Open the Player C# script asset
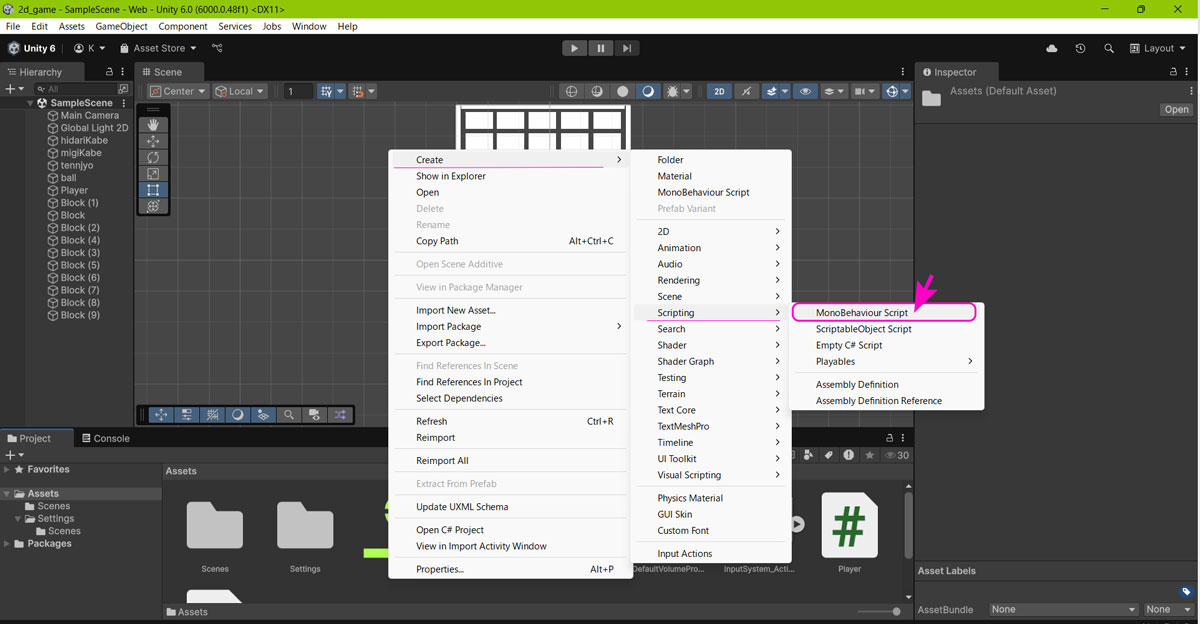Image resolution: width=1200 pixels, height=624 pixels. point(849,526)
